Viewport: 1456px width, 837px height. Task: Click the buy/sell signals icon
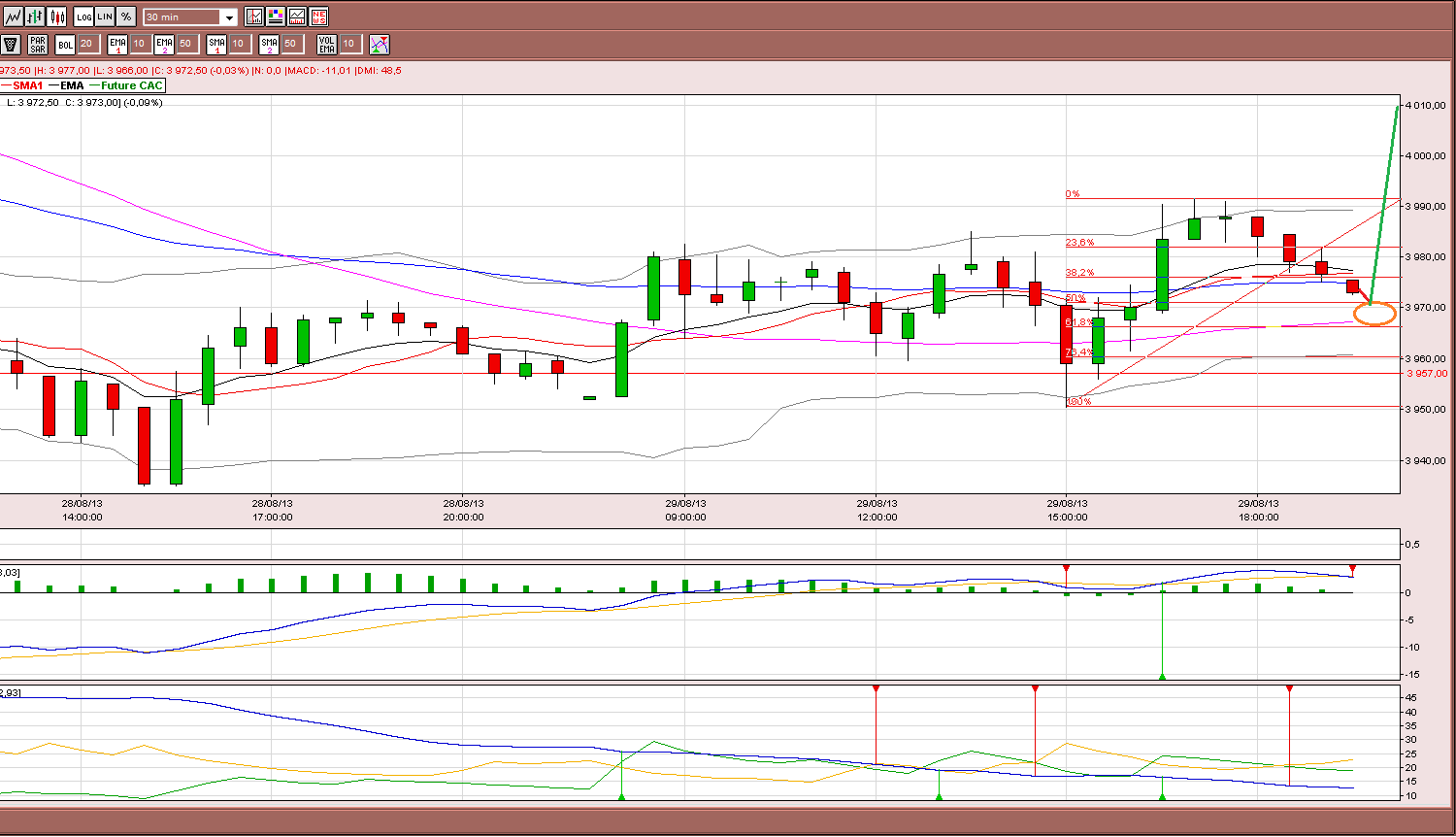click(380, 44)
